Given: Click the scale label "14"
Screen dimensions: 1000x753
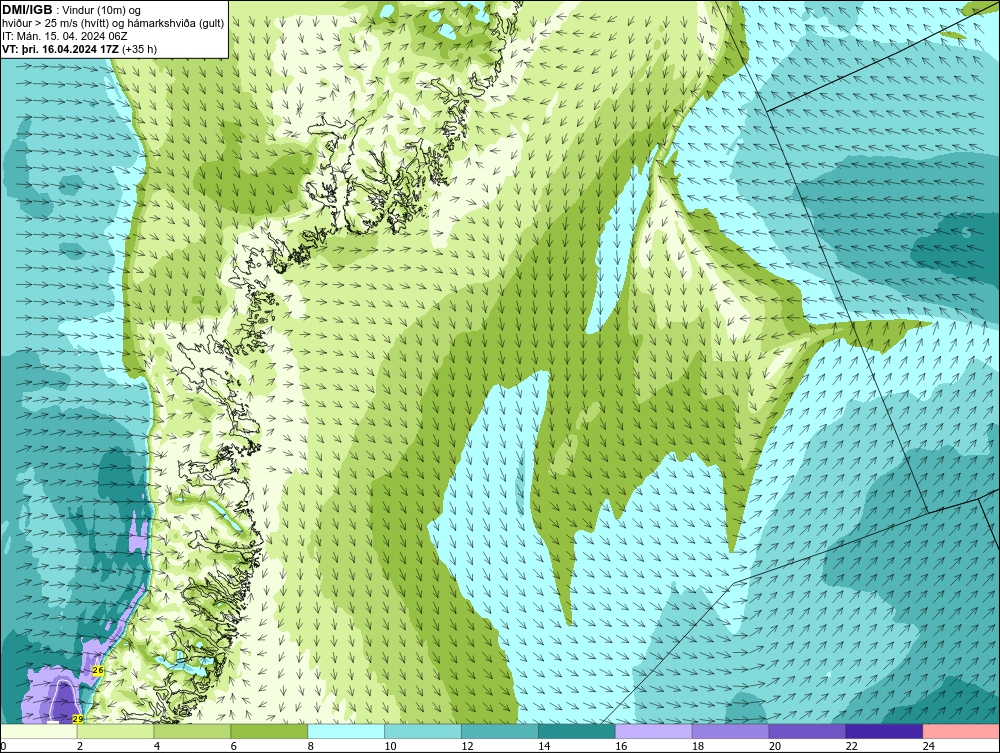Looking at the screenshot, I should [544, 746].
